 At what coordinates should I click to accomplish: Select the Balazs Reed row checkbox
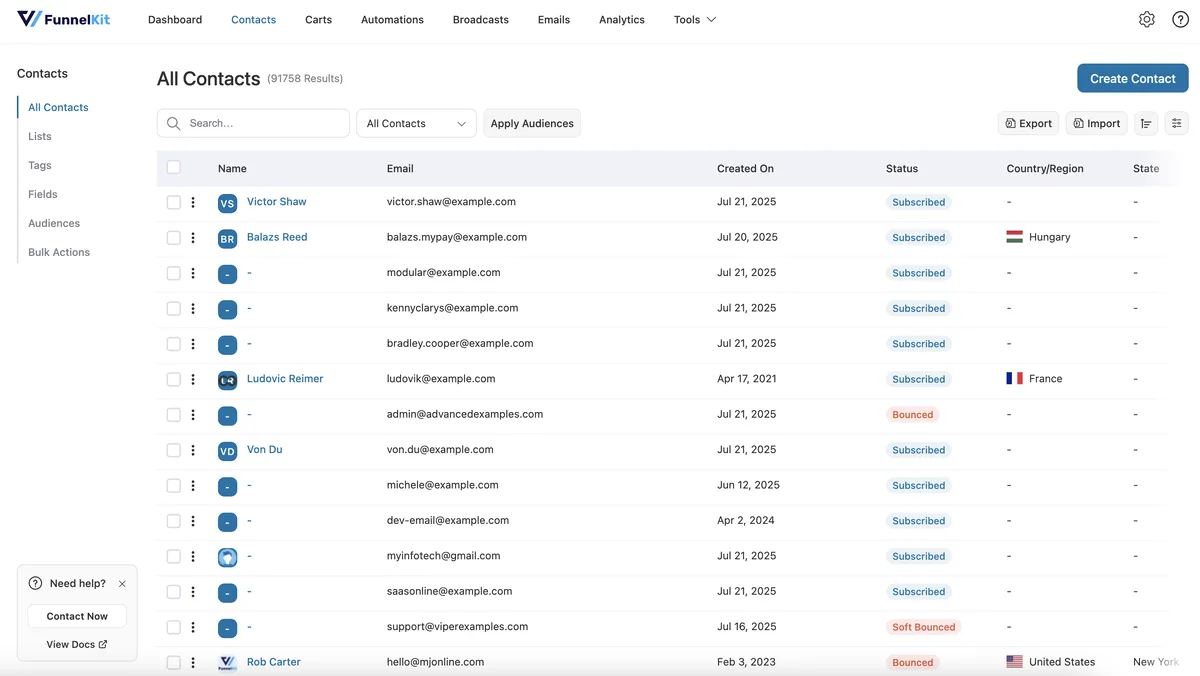[174, 238]
